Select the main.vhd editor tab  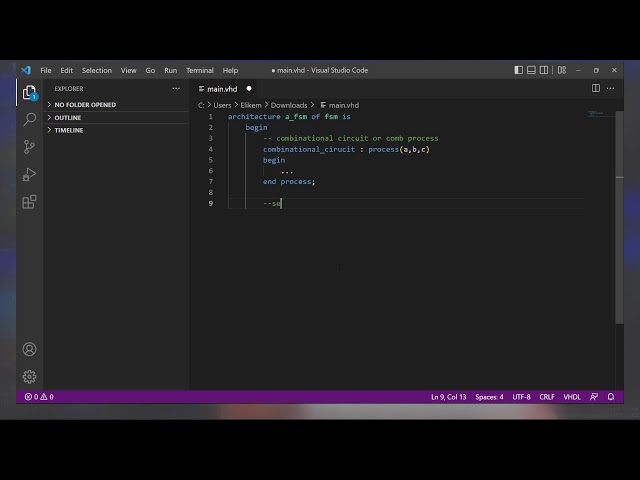tap(224, 89)
